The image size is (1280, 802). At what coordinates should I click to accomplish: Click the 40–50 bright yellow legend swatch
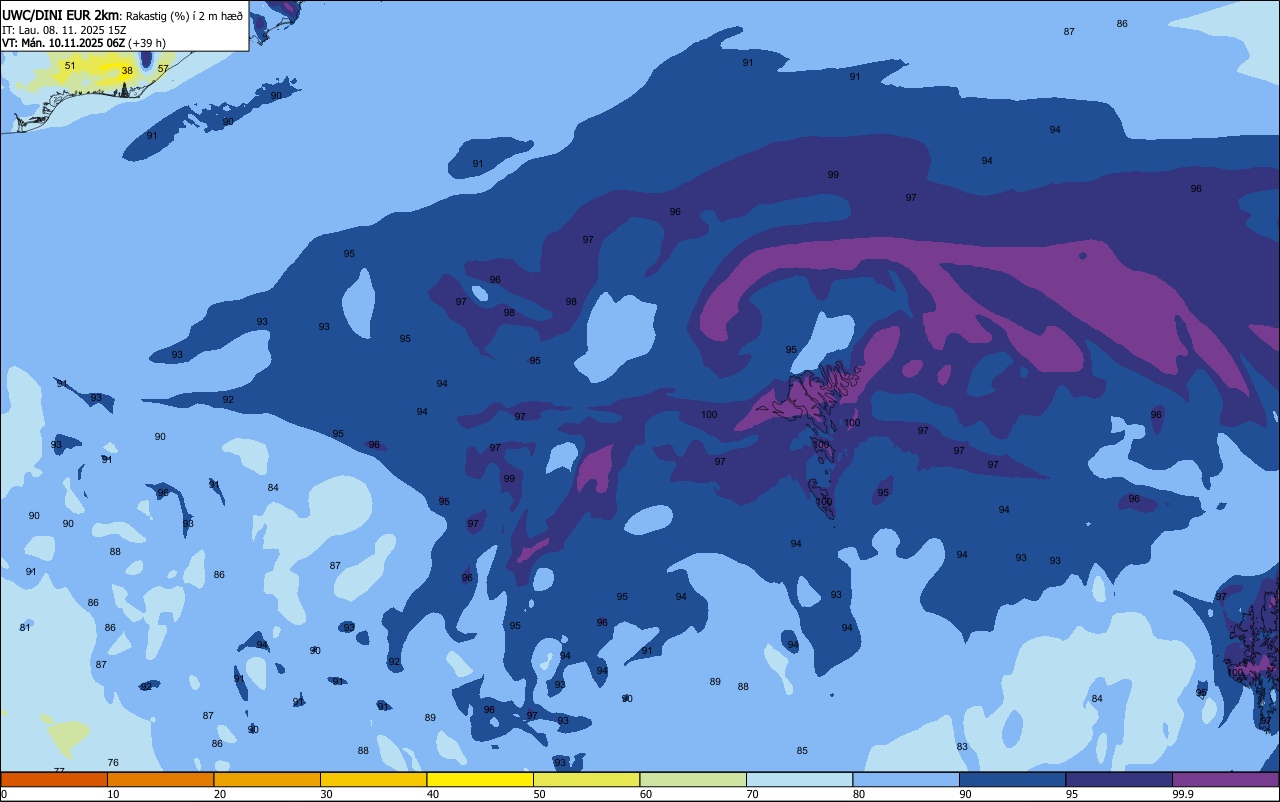pos(480,779)
